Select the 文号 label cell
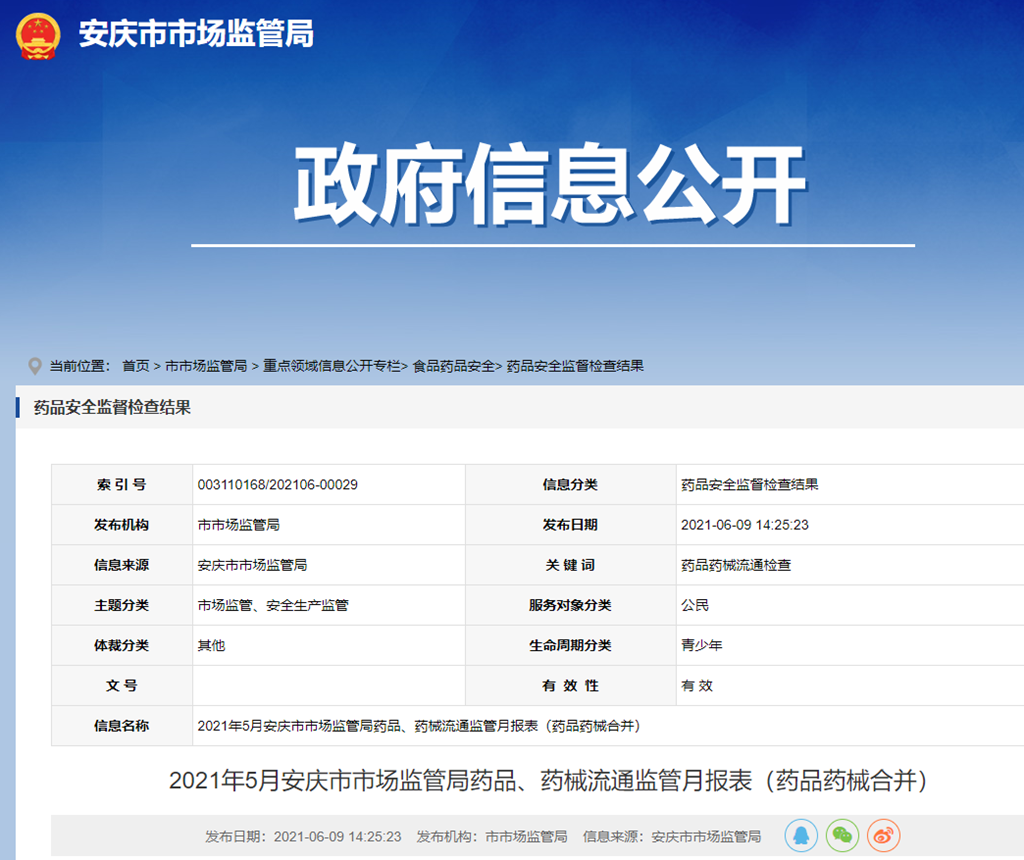The width and height of the screenshot is (1024, 860). point(121,686)
